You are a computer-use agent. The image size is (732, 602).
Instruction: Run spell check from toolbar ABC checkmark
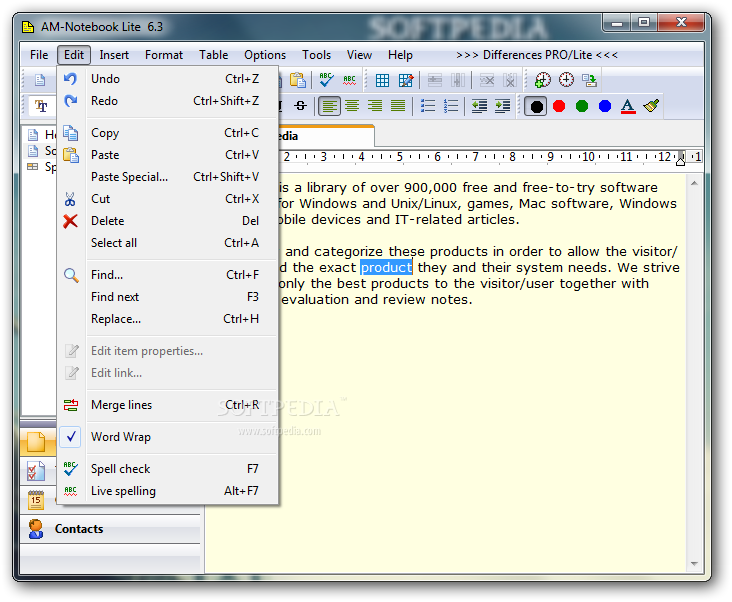click(x=326, y=80)
